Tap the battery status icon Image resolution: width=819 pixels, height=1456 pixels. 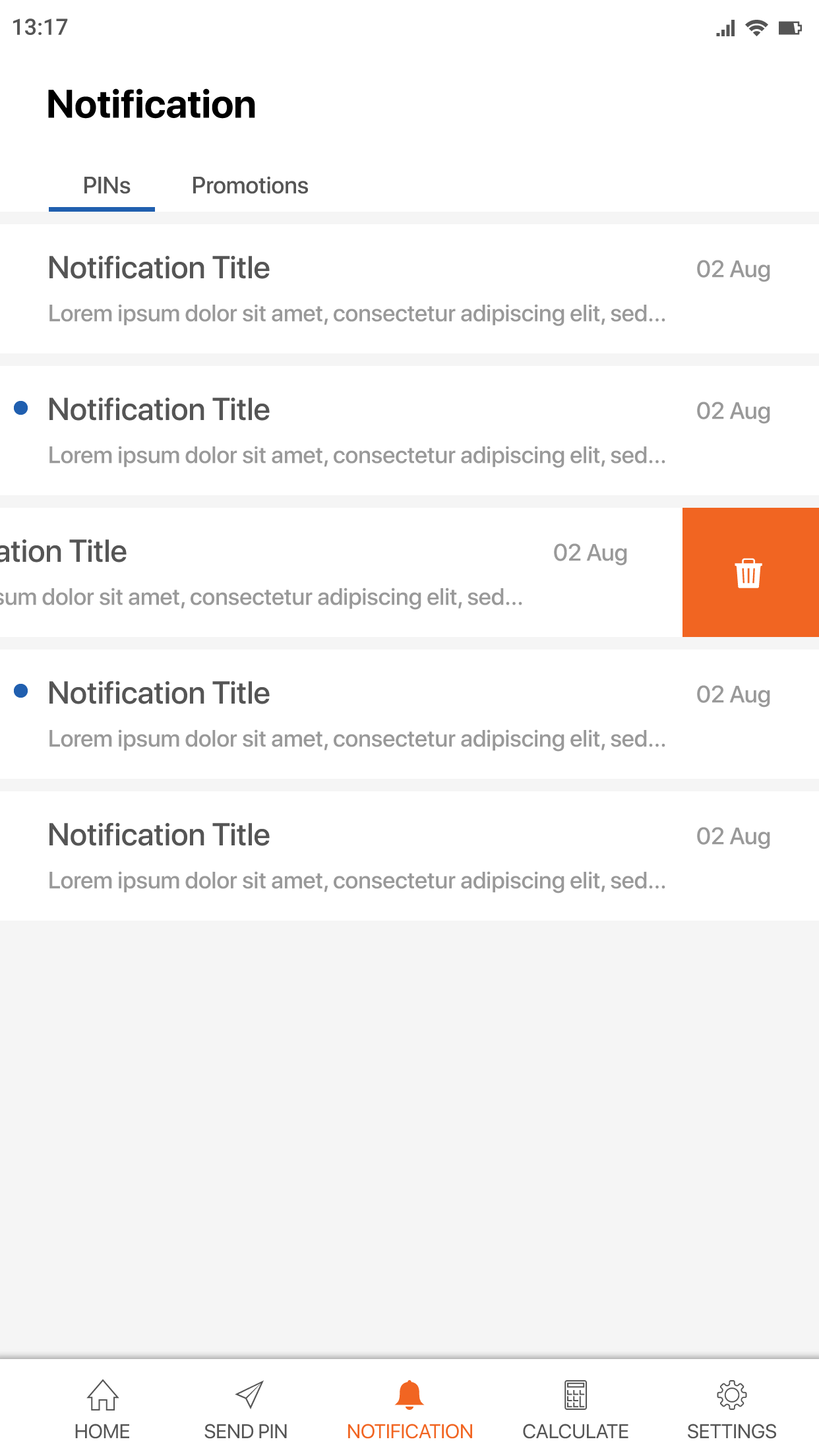790,28
